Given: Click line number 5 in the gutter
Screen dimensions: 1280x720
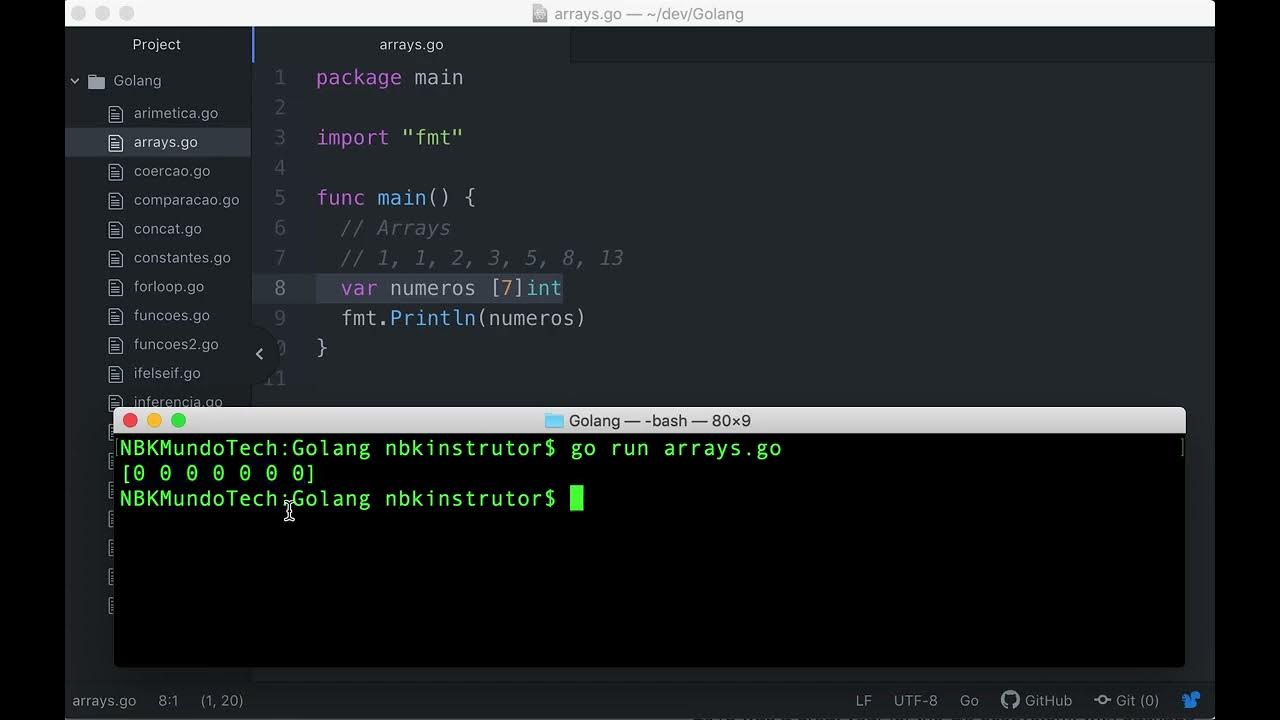Looking at the screenshot, I should (280, 198).
